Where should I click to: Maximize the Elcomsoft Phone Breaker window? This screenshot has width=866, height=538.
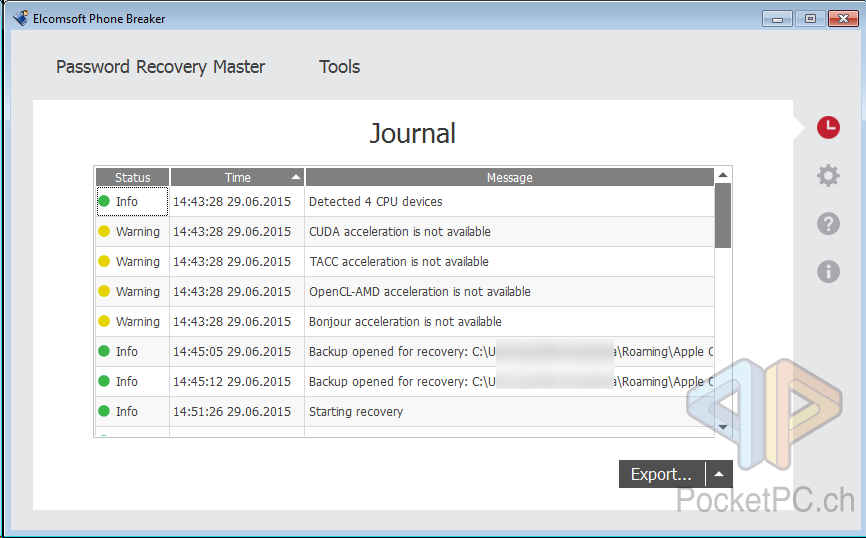click(810, 19)
